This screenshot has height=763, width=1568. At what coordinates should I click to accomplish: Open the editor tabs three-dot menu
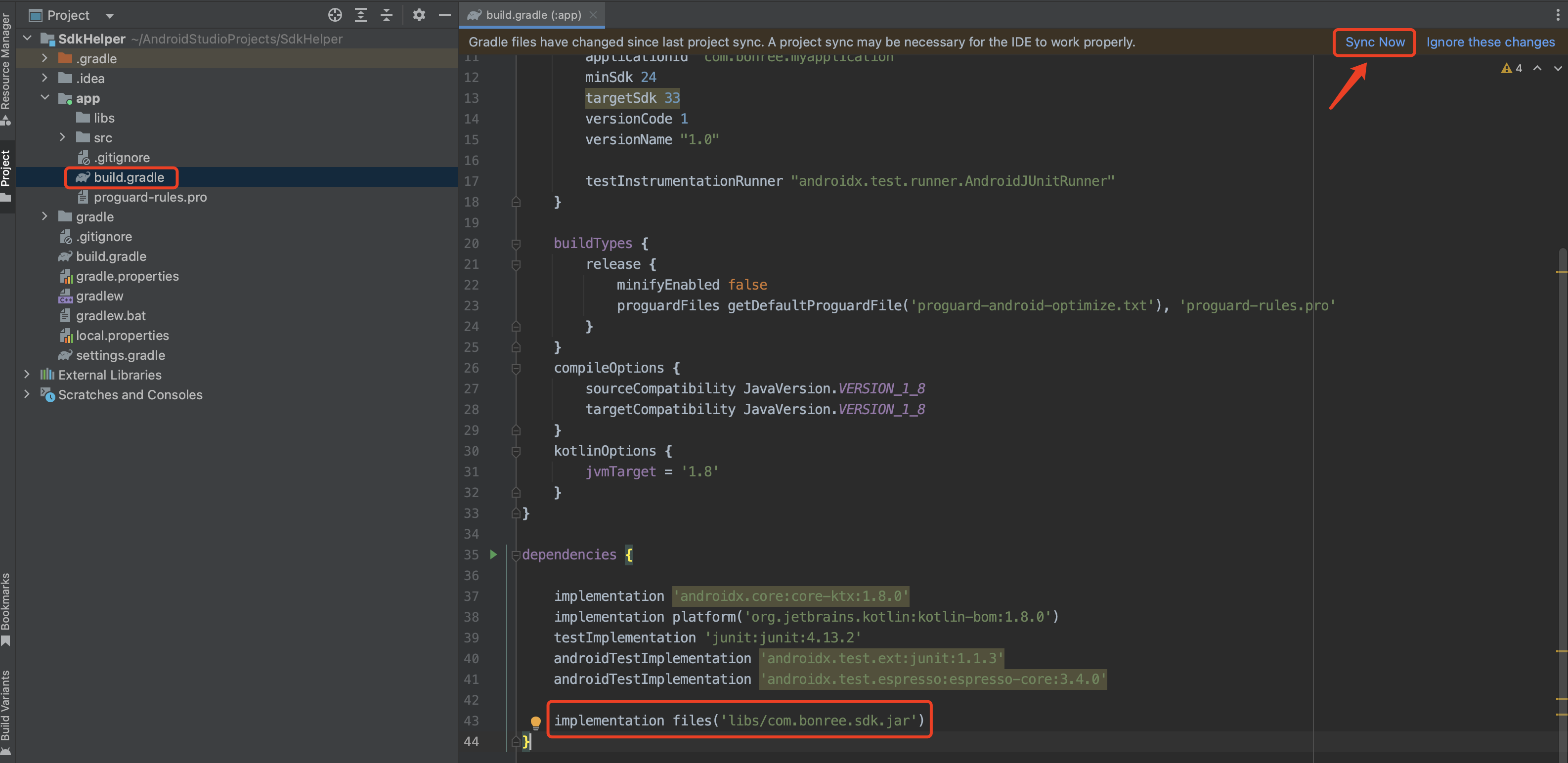[x=1557, y=15]
